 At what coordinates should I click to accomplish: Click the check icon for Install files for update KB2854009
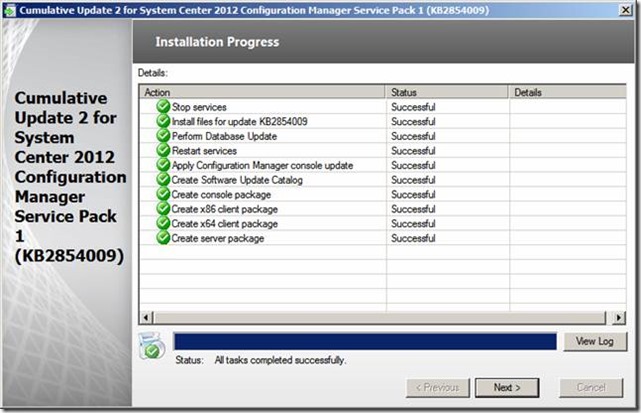163,121
